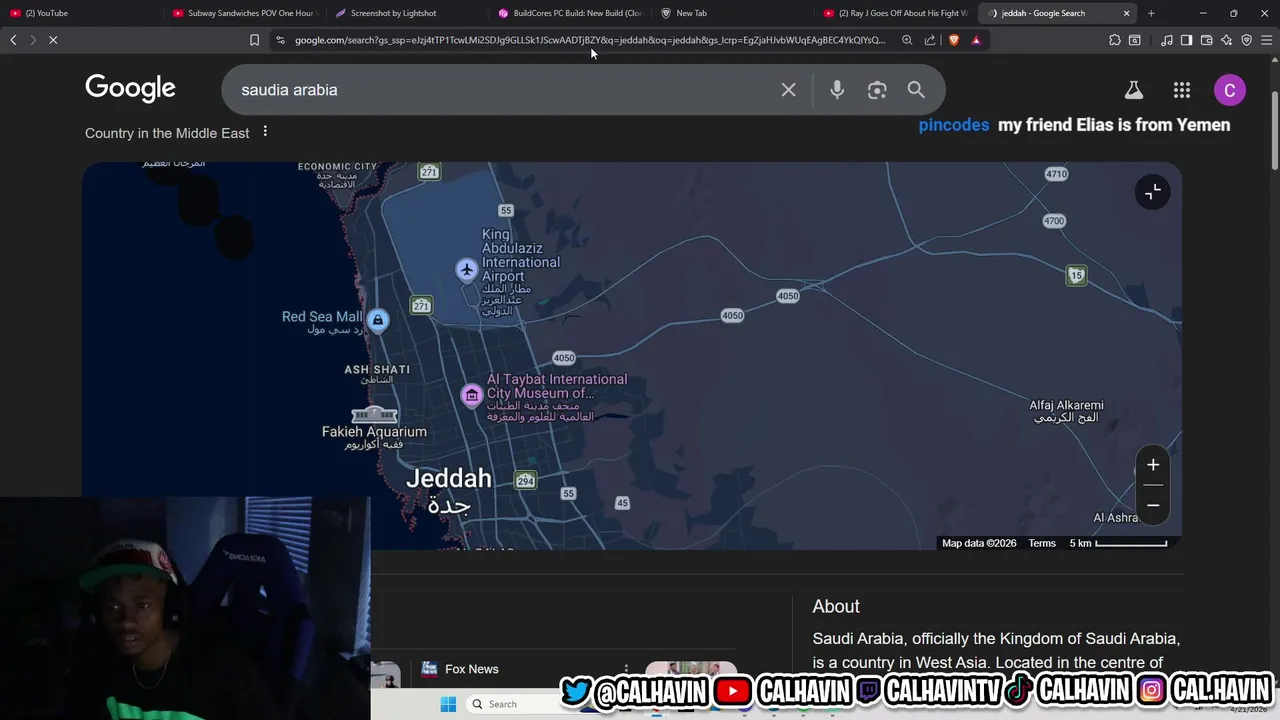Click the King Abdulaziz Airport map pin
Viewport: 1280px width, 720px height.
[x=466, y=270]
